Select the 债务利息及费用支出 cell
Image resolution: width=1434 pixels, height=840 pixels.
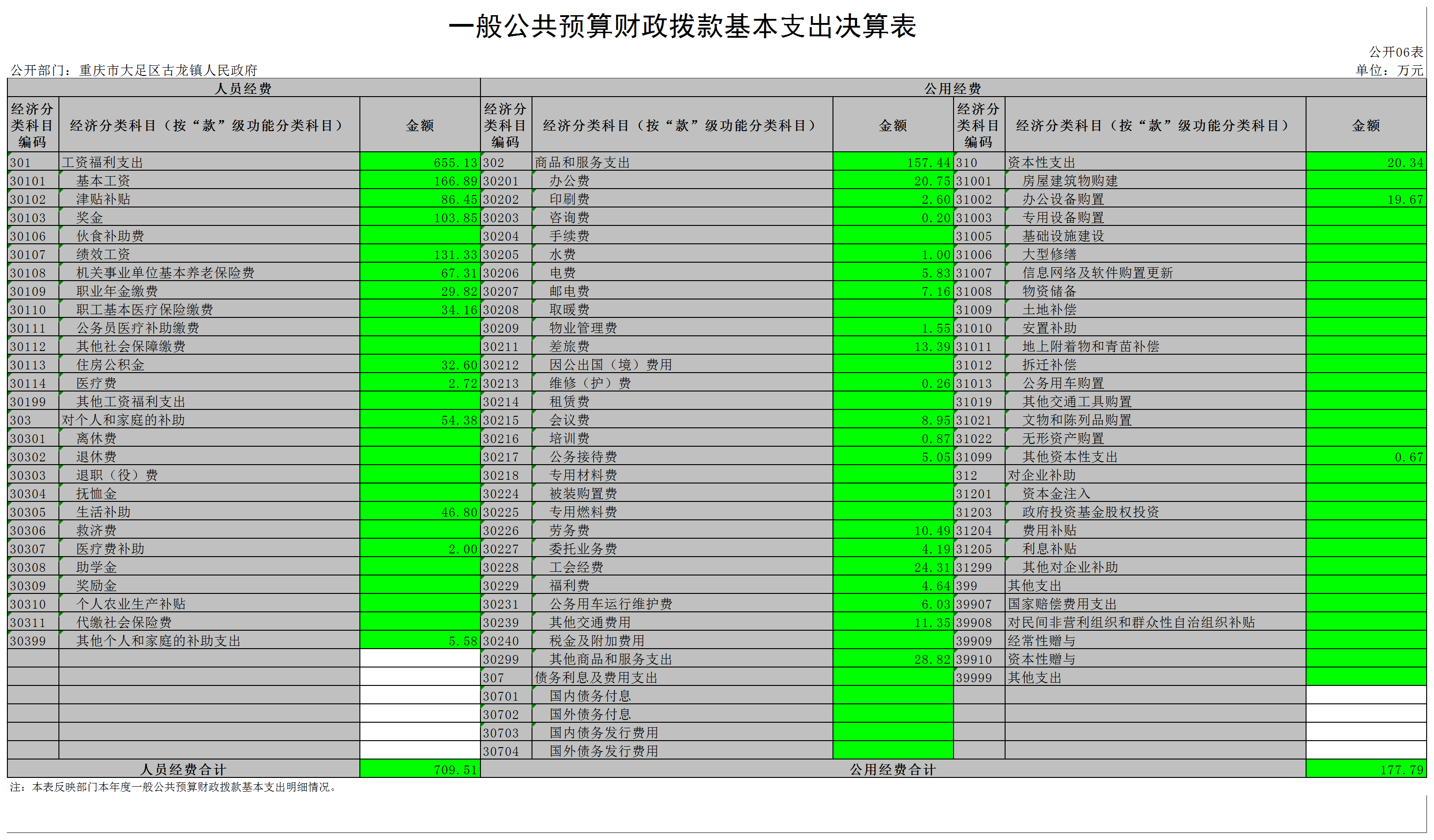(682, 677)
